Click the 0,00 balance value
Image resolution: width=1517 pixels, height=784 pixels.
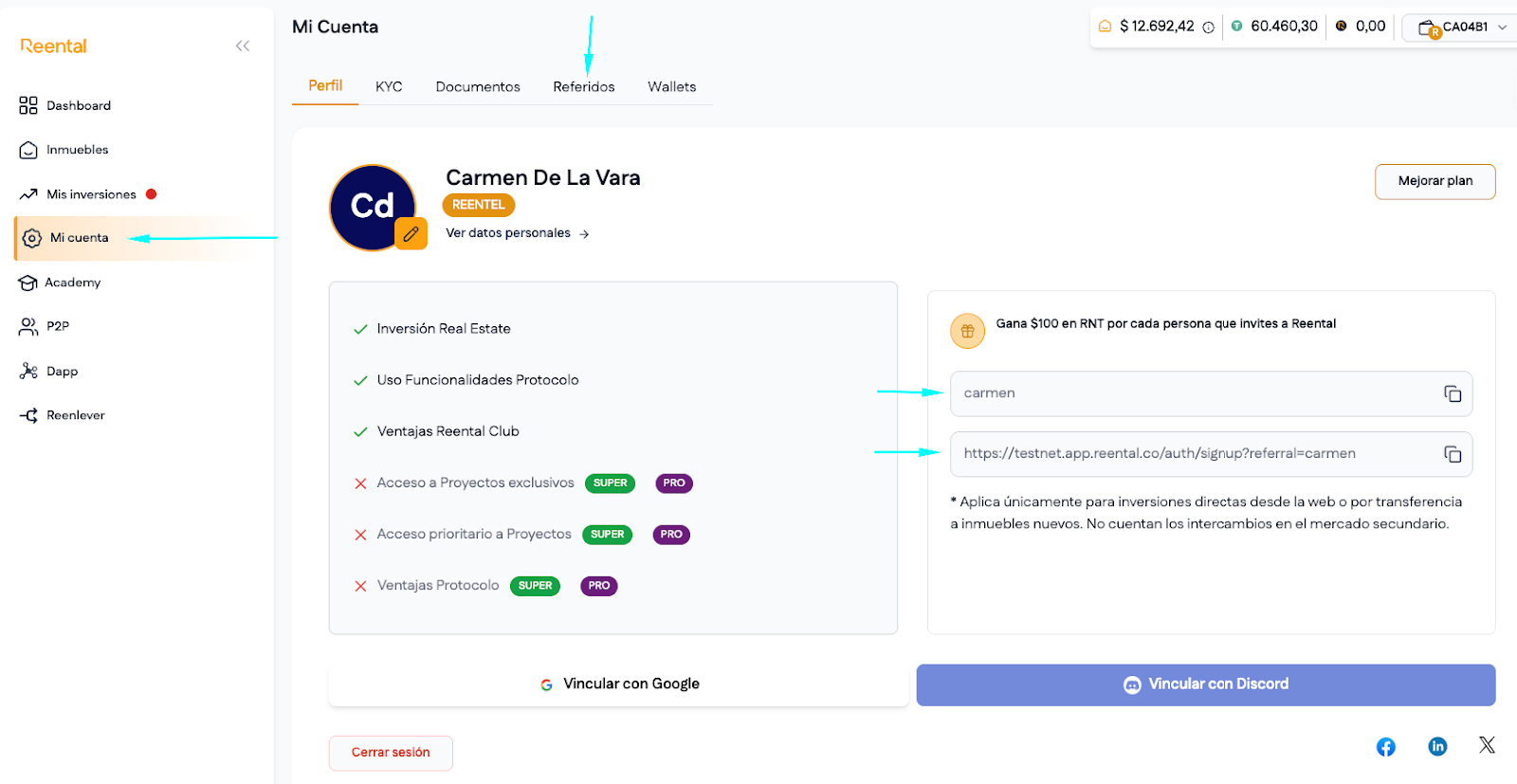[1371, 27]
